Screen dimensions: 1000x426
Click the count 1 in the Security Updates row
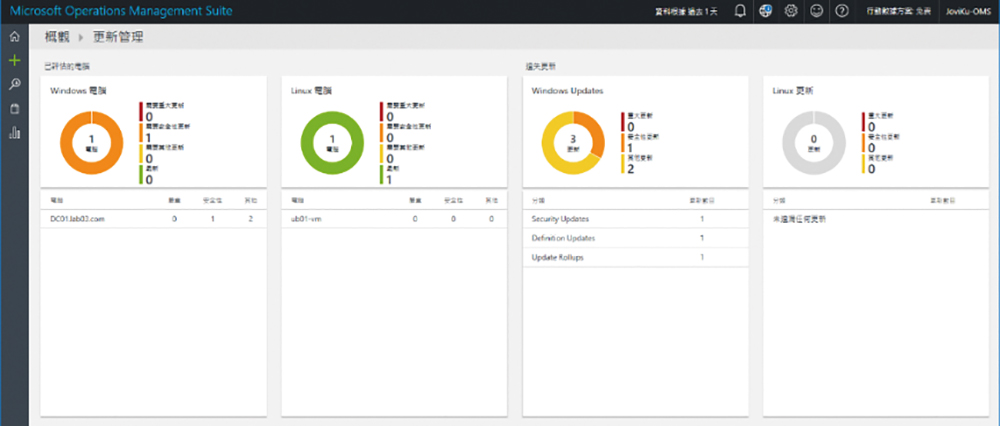coord(702,219)
